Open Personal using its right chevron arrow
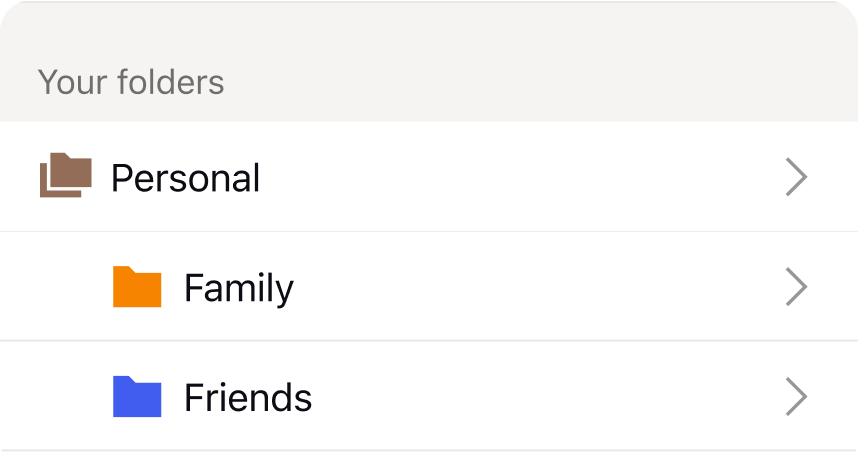The image size is (858, 472). [x=796, y=177]
